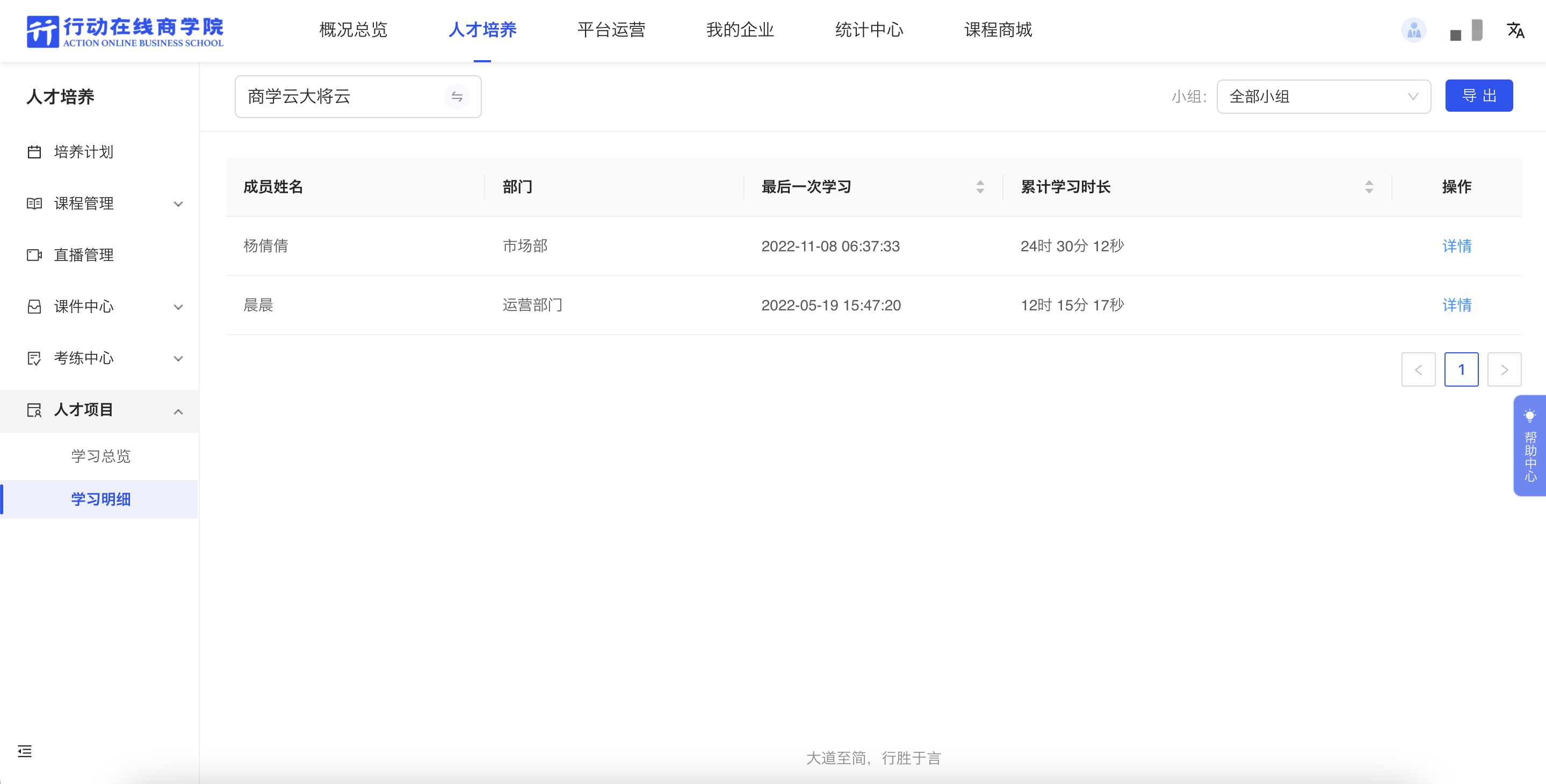
Task: Go to next page arrow
Action: click(x=1504, y=369)
